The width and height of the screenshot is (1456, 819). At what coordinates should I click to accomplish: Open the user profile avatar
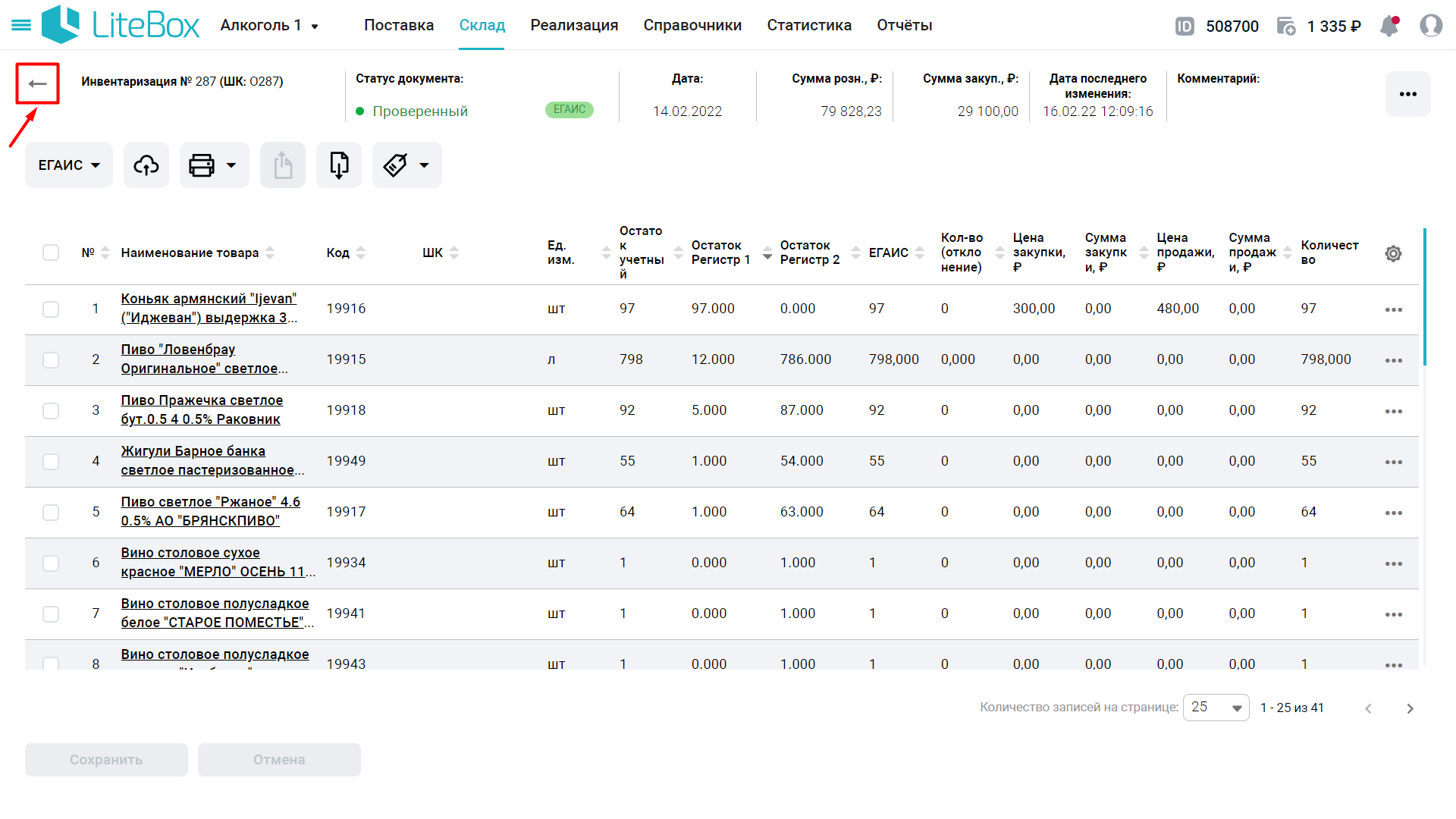click(x=1431, y=26)
